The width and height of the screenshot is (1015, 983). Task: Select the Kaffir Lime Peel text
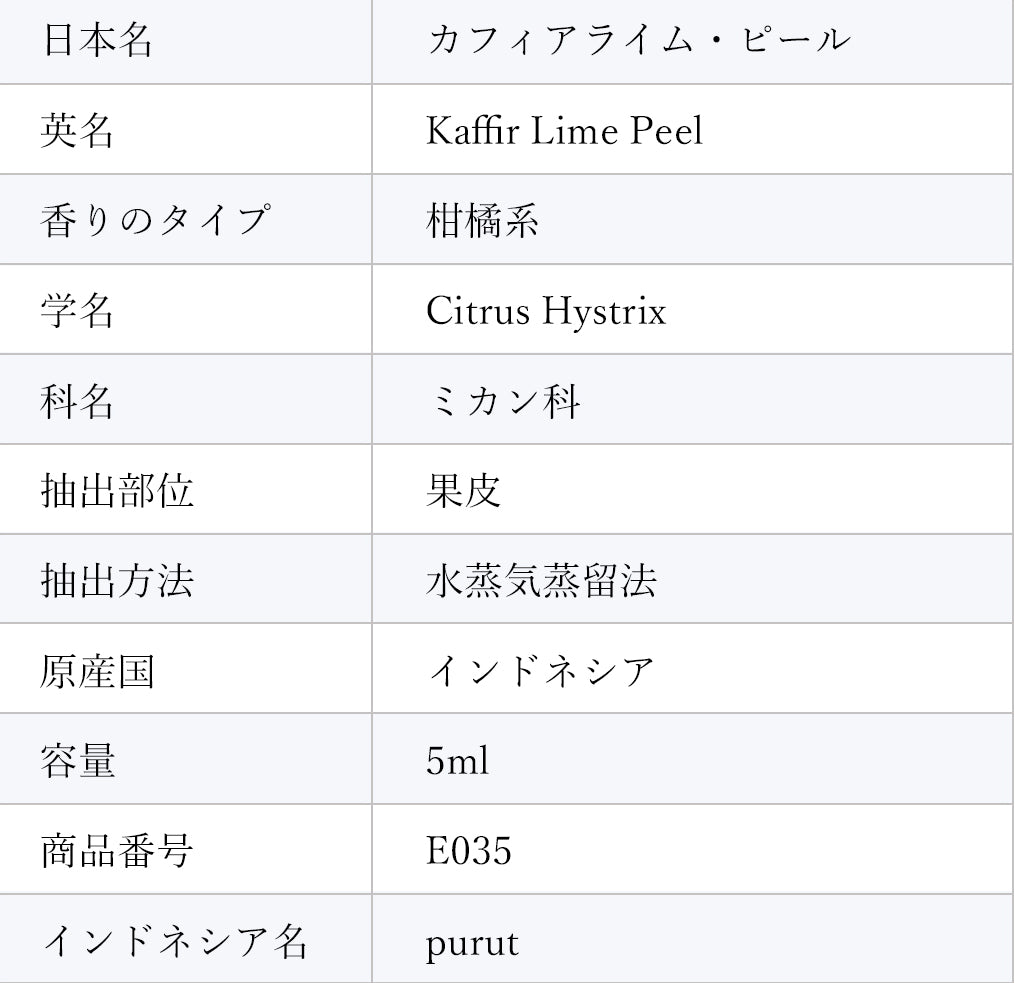(564, 131)
